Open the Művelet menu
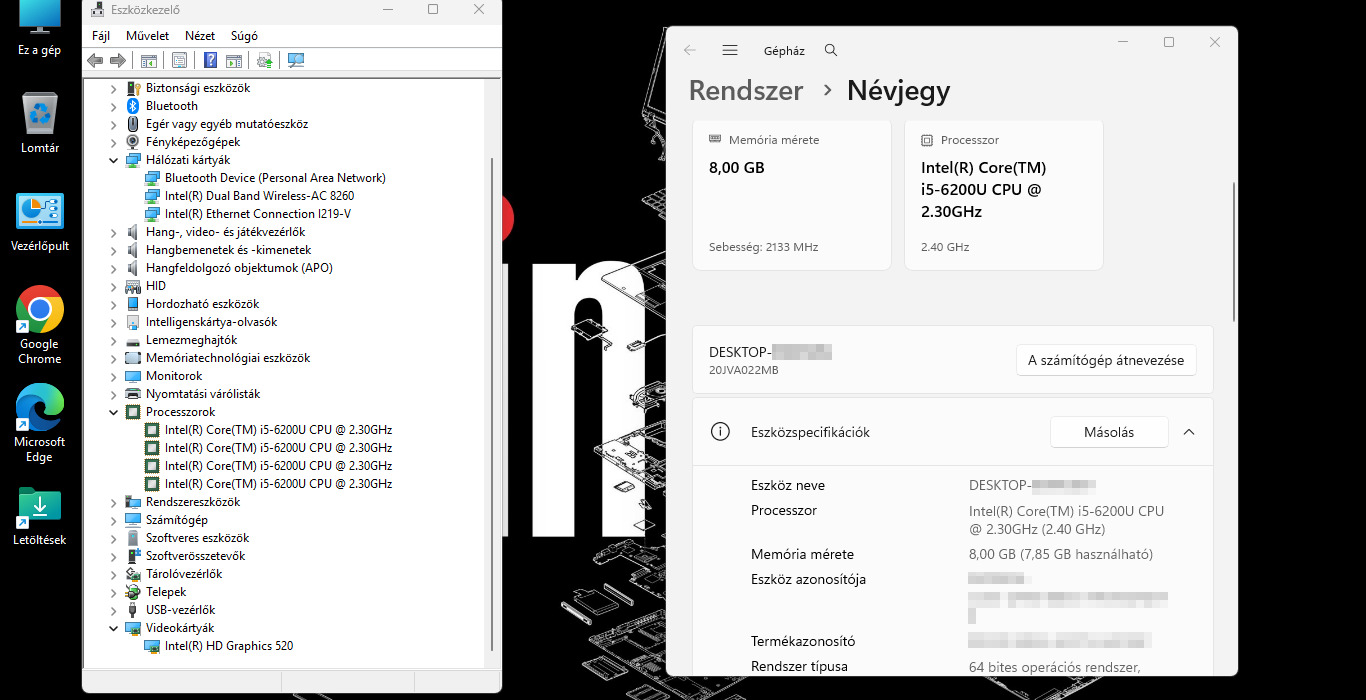The height and width of the screenshot is (700, 1366). pos(147,36)
